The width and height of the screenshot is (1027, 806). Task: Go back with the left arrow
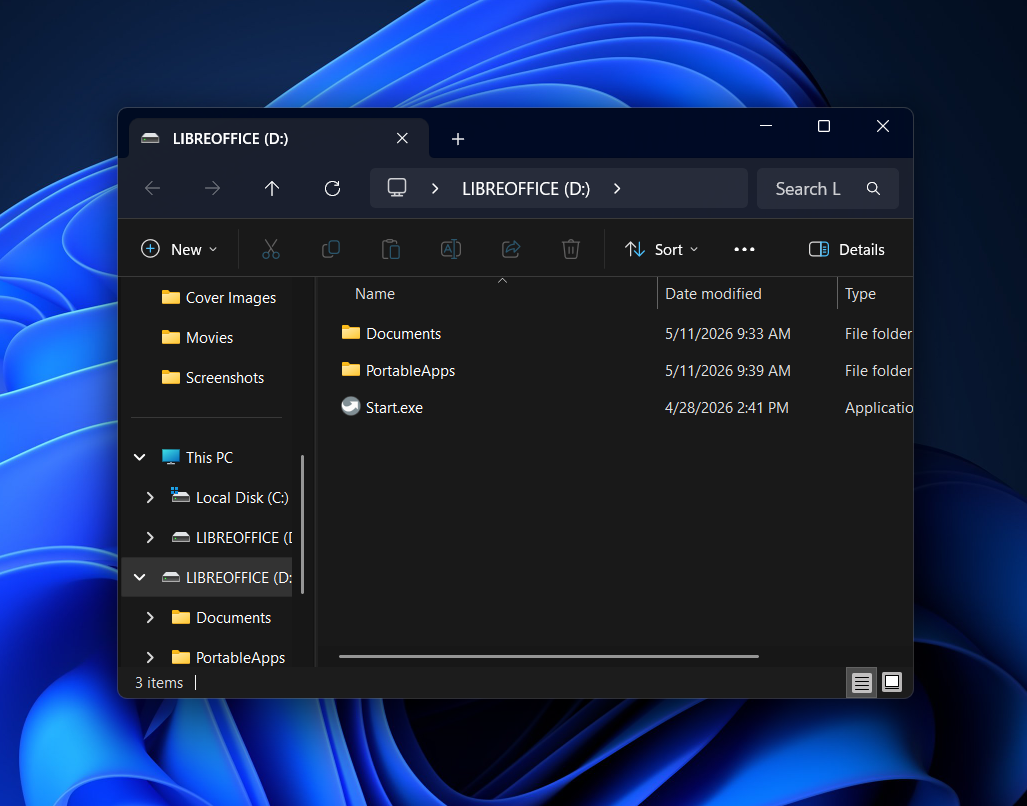(x=153, y=189)
